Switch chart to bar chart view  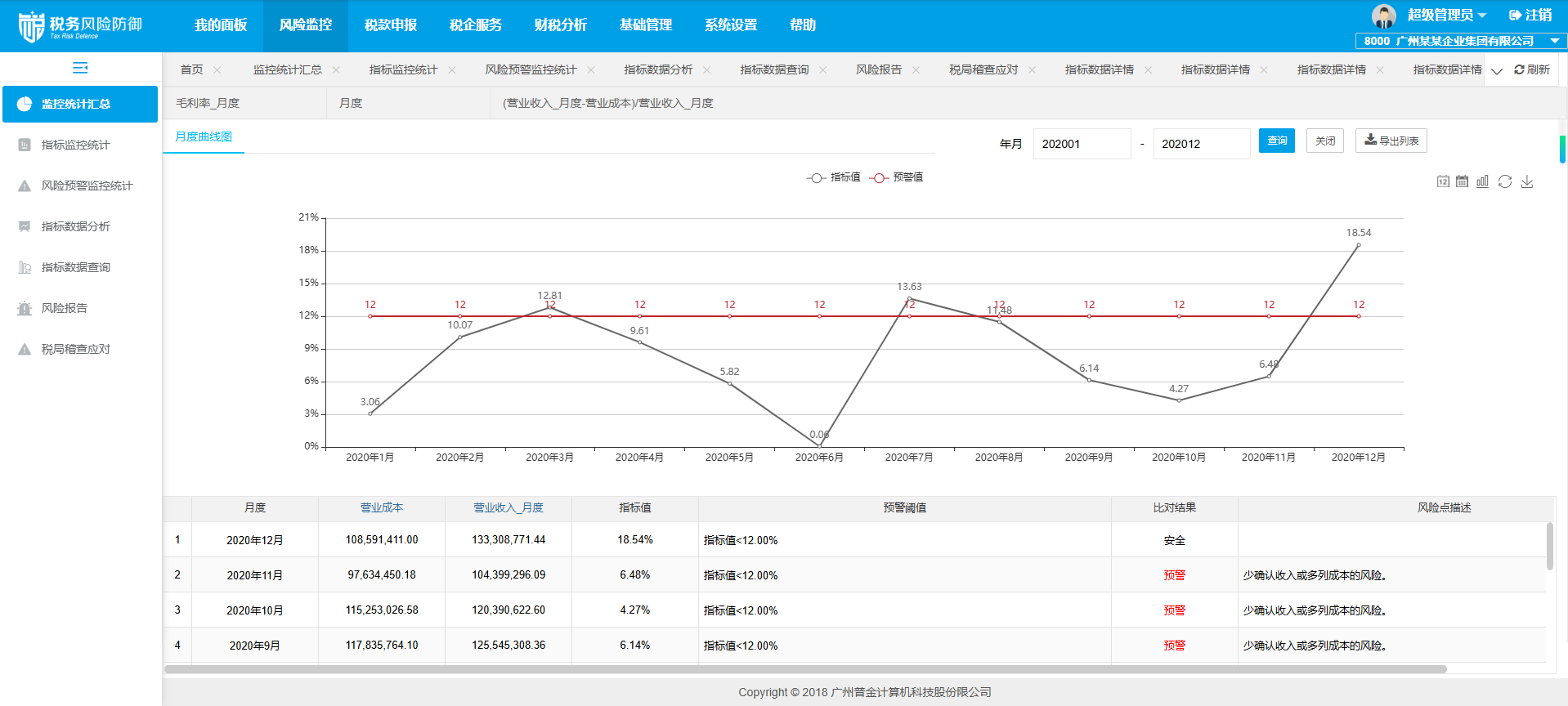(1483, 181)
